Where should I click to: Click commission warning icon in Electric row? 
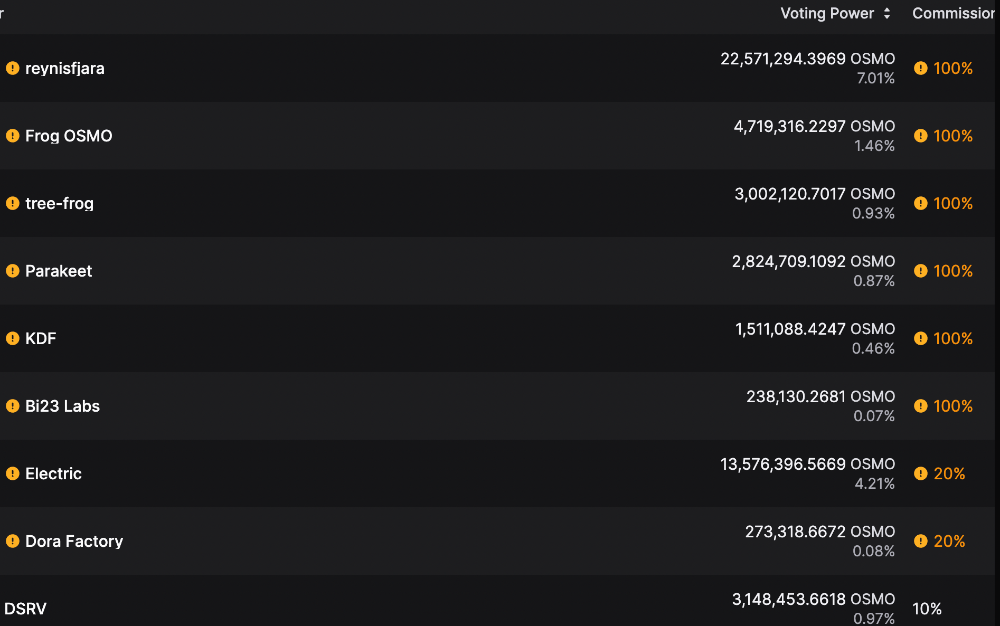pos(920,474)
